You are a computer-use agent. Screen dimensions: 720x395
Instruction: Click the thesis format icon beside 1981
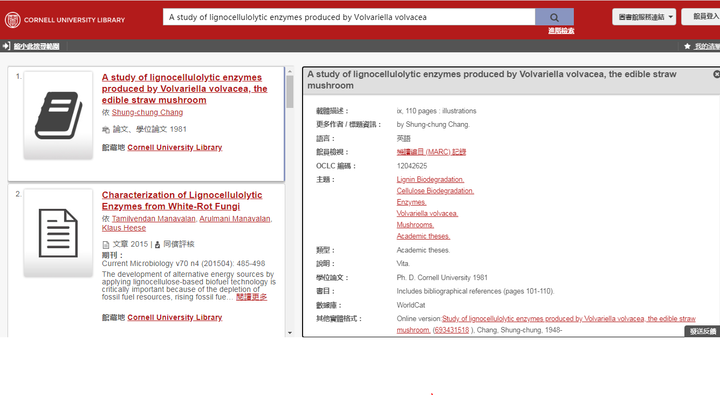tap(106, 130)
